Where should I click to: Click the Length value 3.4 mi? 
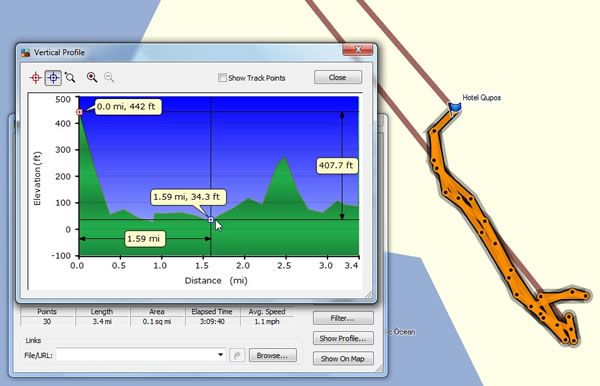click(x=102, y=322)
